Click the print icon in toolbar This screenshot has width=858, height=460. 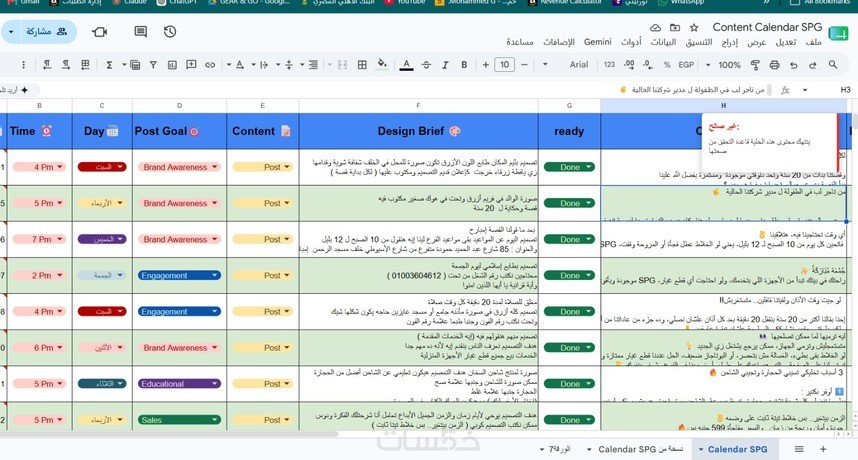774,65
